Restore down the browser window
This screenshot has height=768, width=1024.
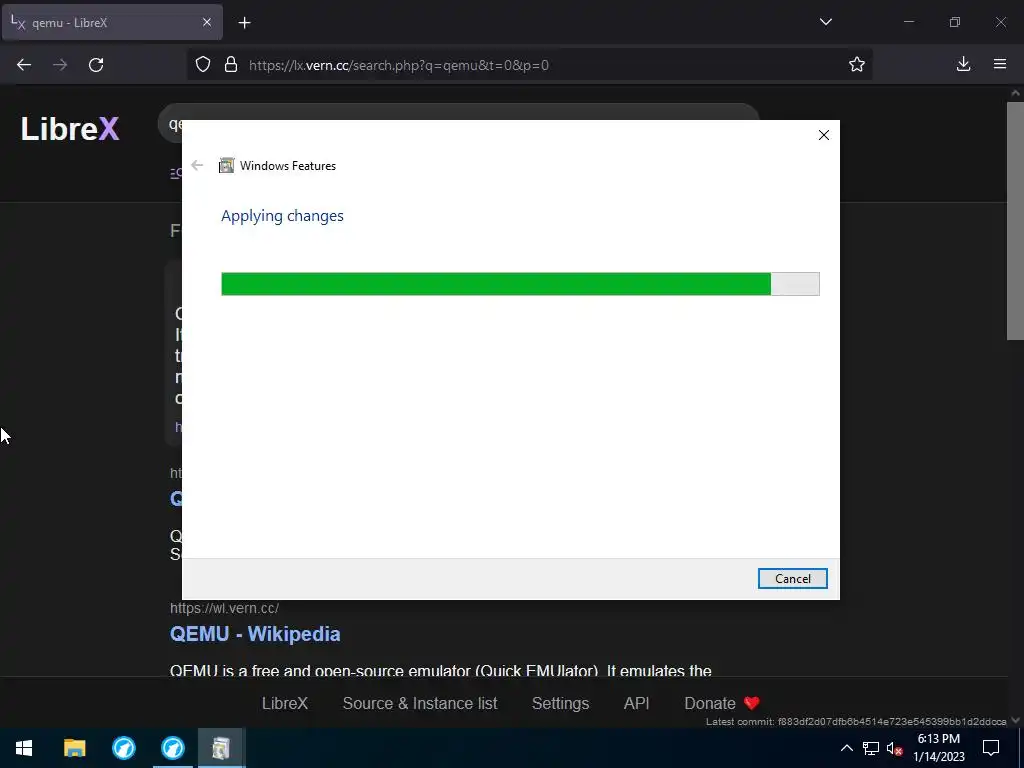click(955, 22)
